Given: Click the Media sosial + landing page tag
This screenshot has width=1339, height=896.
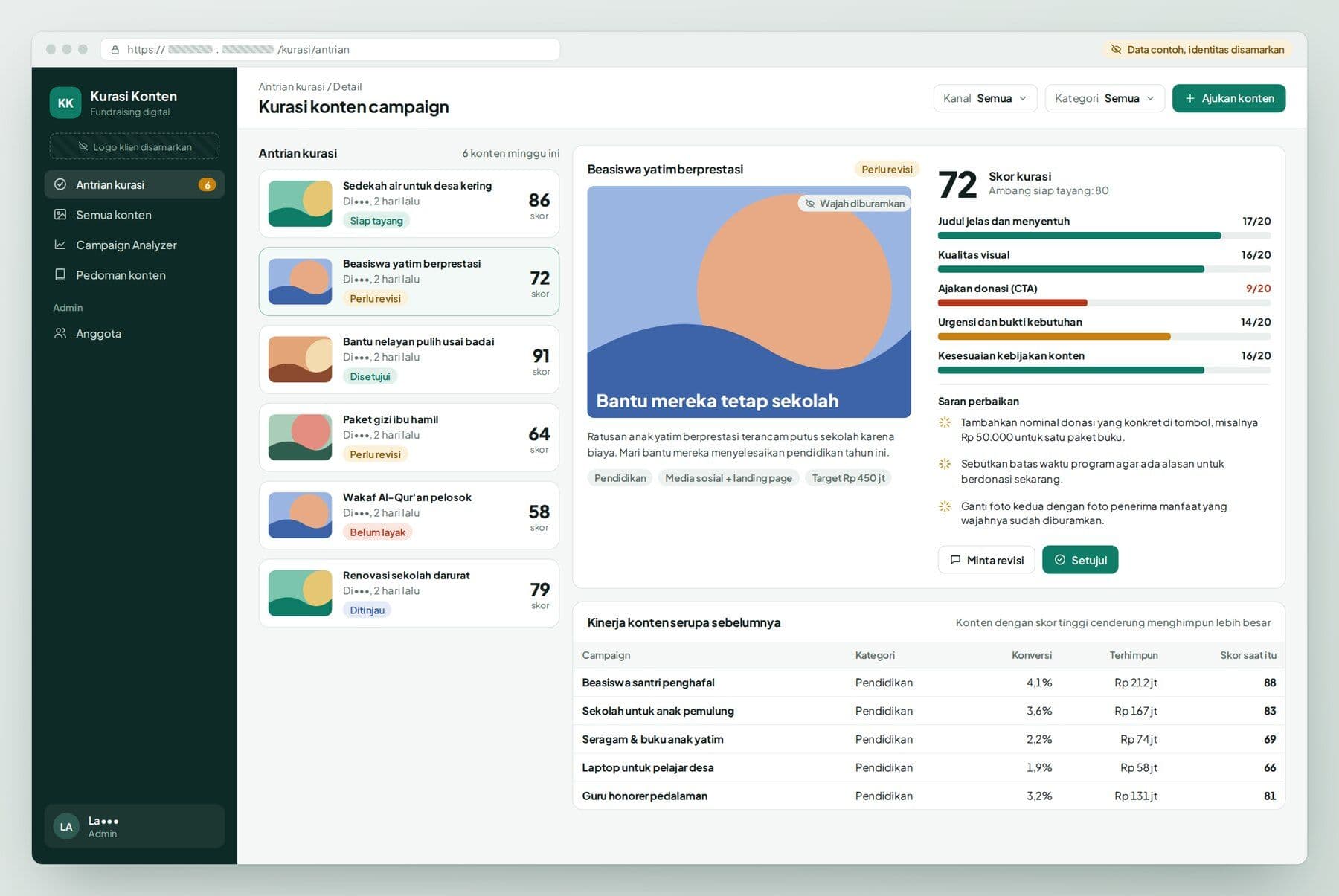Looking at the screenshot, I should tap(728, 478).
